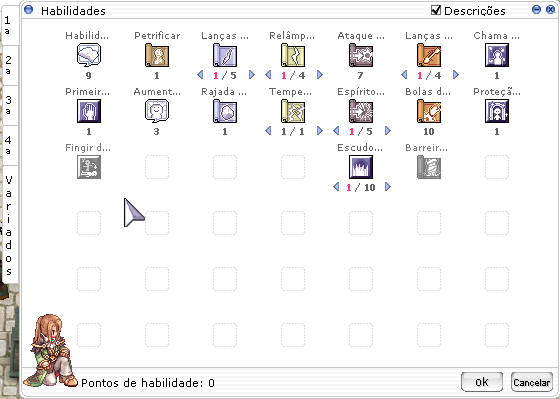Switch to the 2a skill tab
The image size is (560, 399).
[9, 64]
